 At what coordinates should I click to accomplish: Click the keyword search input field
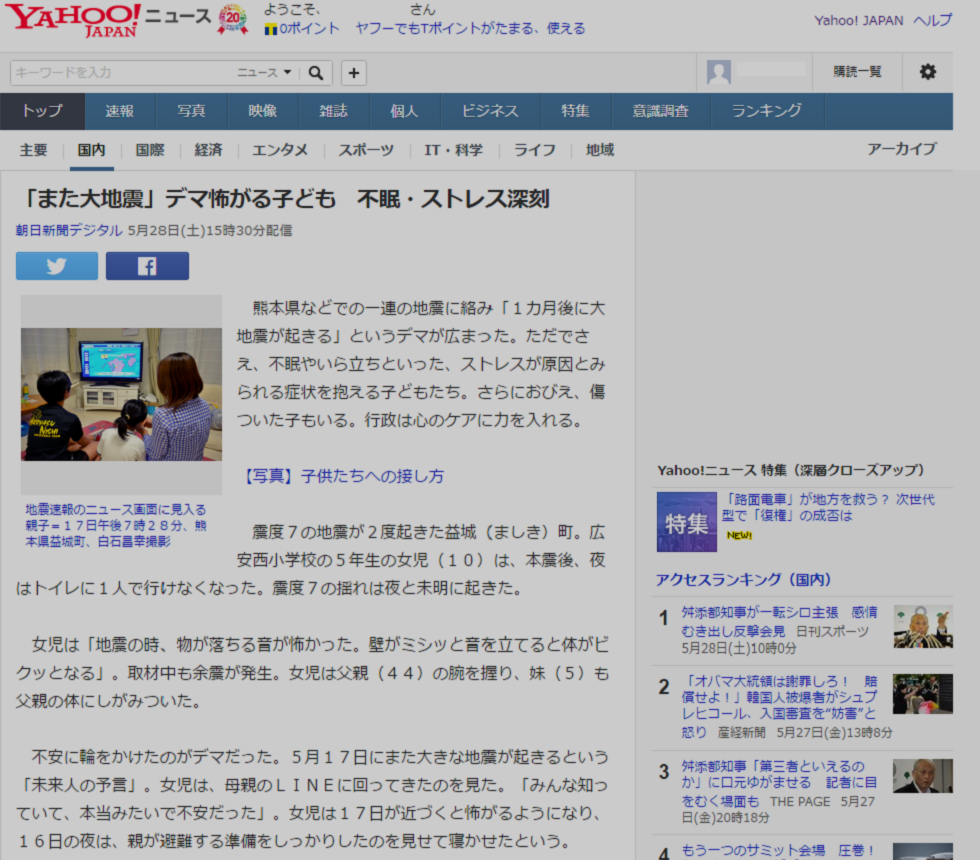120,73
